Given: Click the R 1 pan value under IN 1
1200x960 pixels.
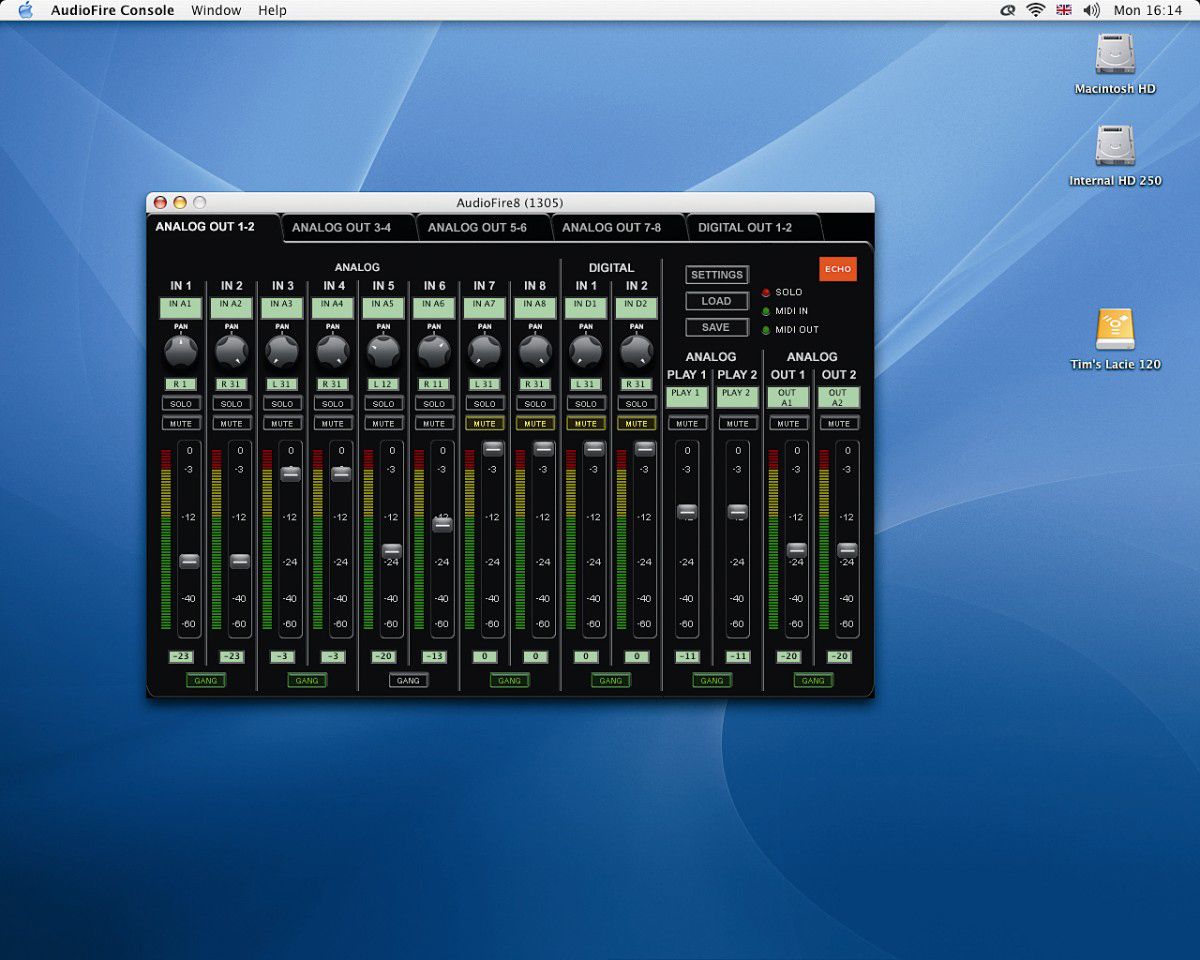Looking at the screenshot, I should pos(181,384).
